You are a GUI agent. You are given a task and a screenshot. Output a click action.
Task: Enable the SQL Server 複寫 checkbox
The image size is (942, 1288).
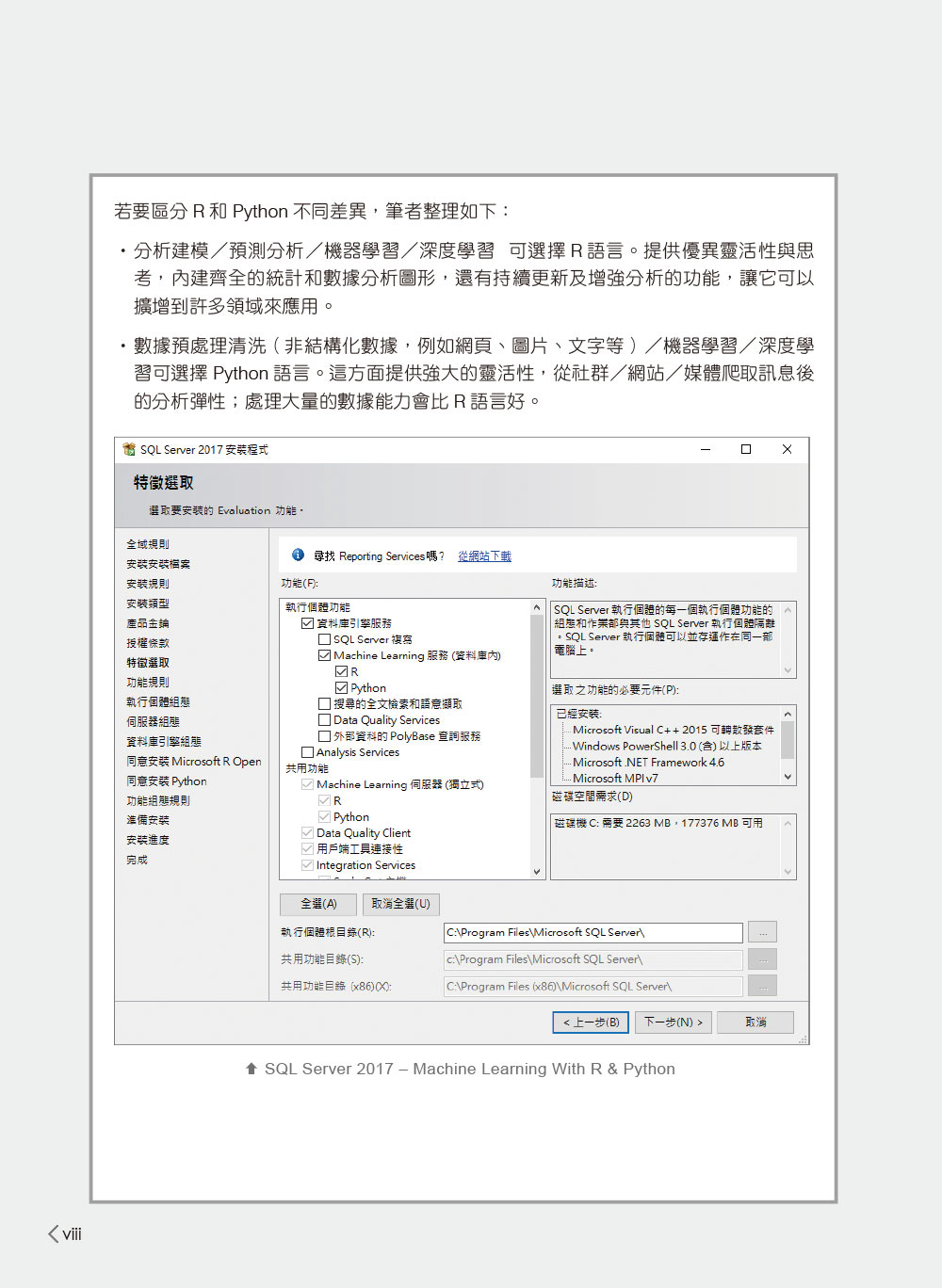(x=324, y=639)
